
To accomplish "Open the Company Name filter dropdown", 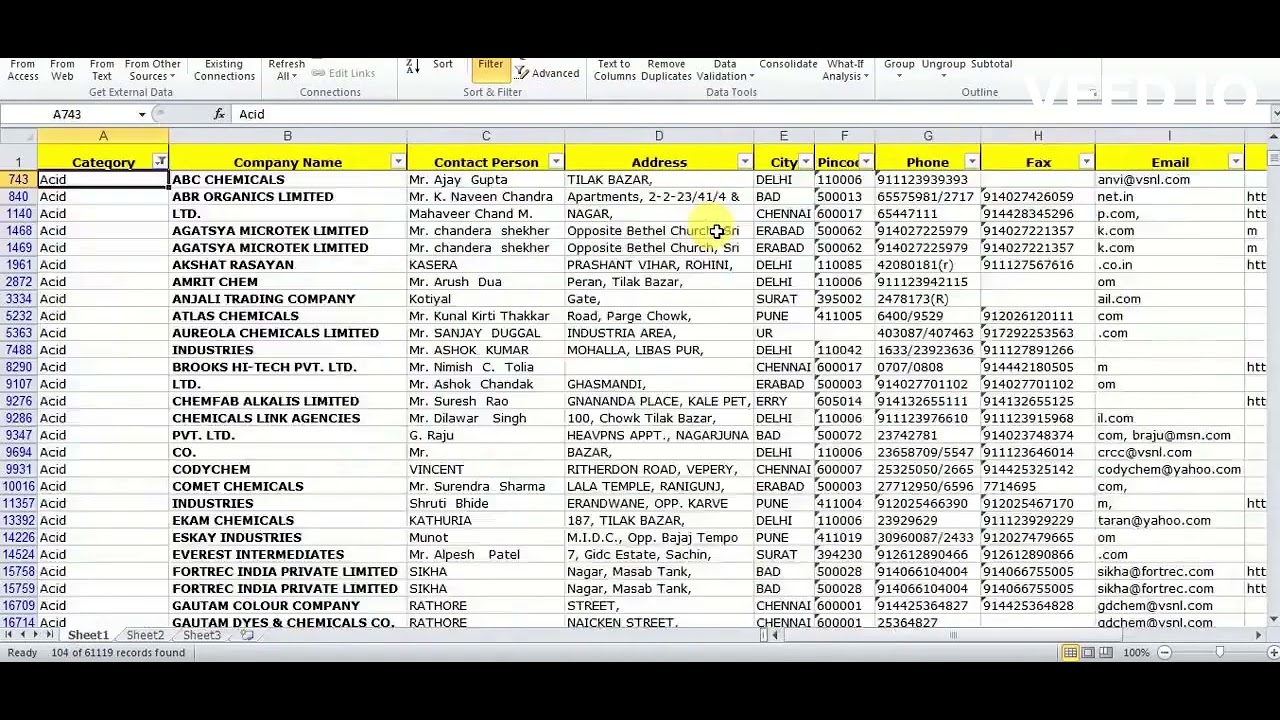I will 398,162.
